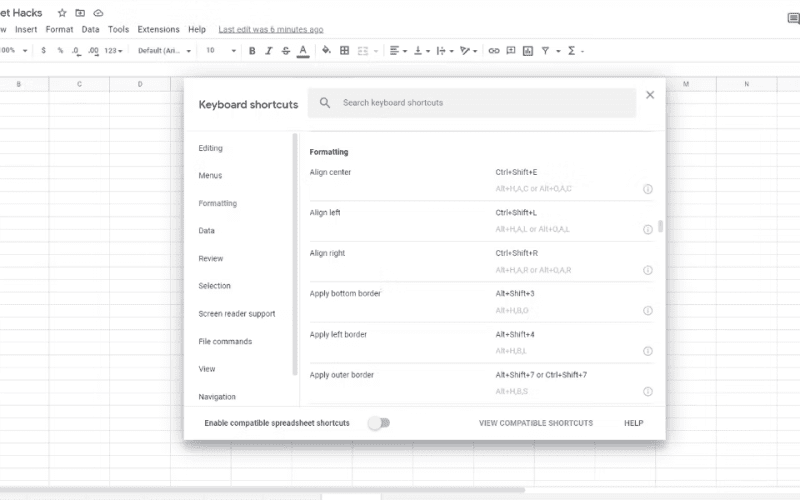Open the Tools menu
This screenshot has width=800, height=500.
[x=118, y=29]
